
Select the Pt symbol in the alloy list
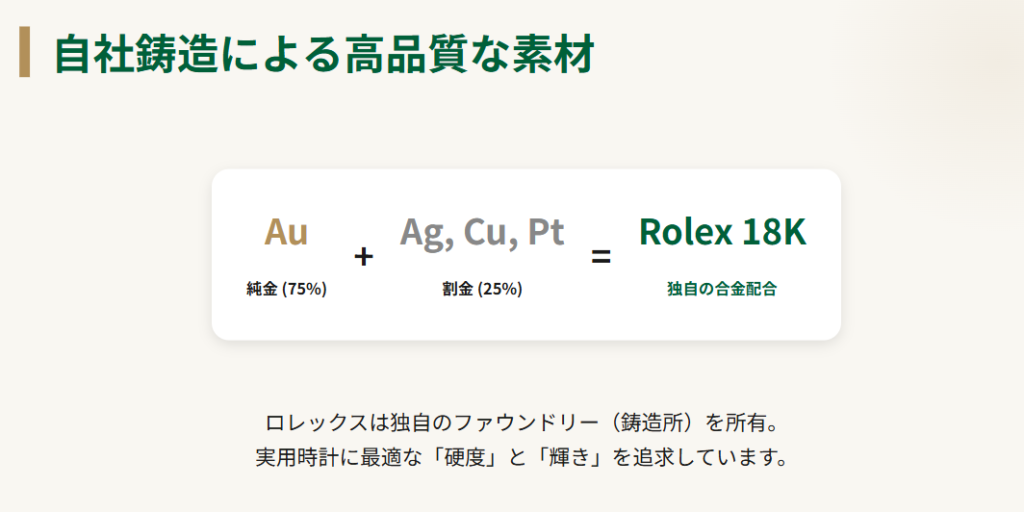[x=546, y=232]
